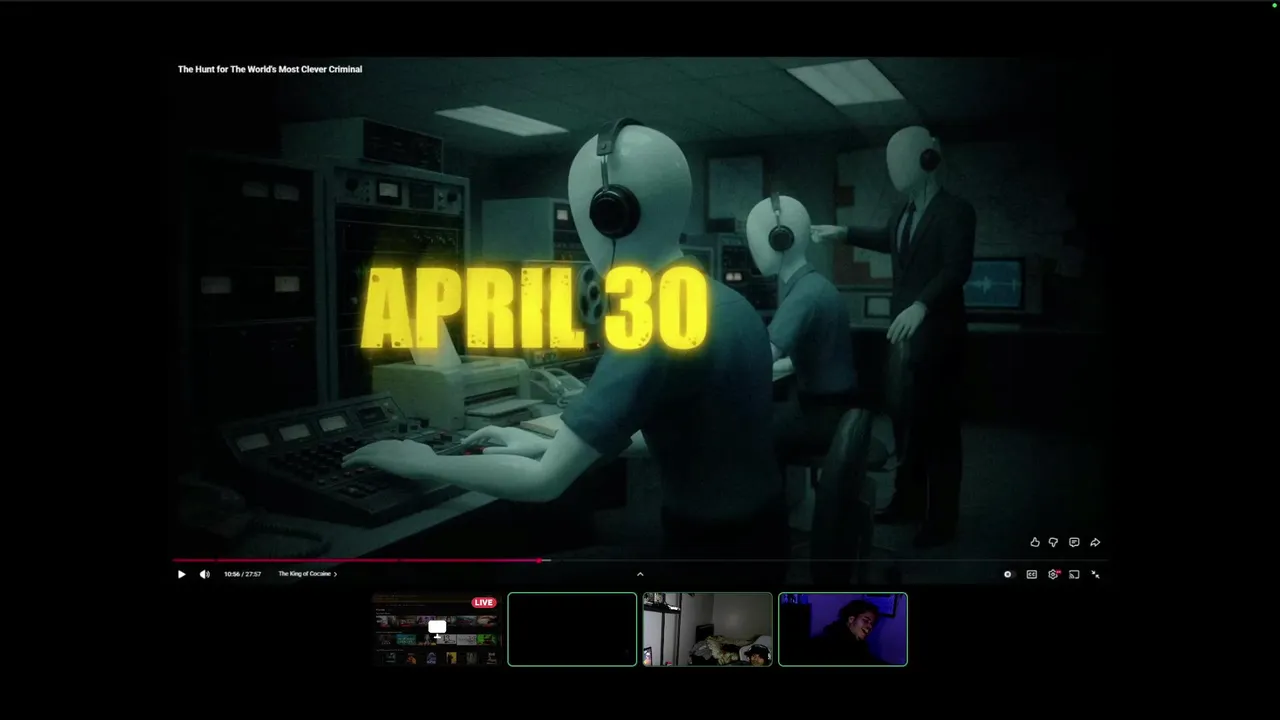Open 'The King of Cocaine' chapter list

[308, 574]
